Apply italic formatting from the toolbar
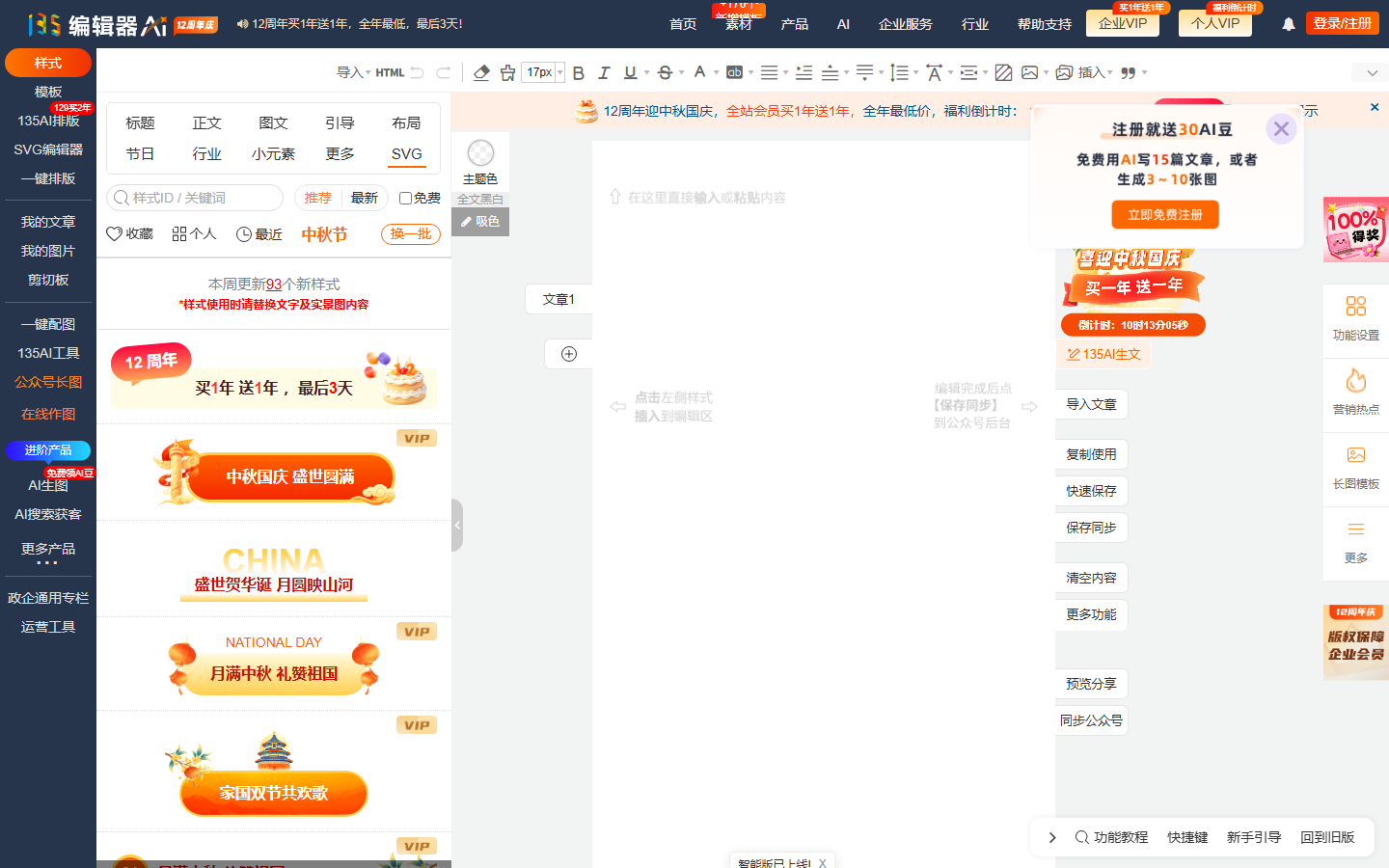Screen dimensions: 1389x868 click(x=604, y=72)
